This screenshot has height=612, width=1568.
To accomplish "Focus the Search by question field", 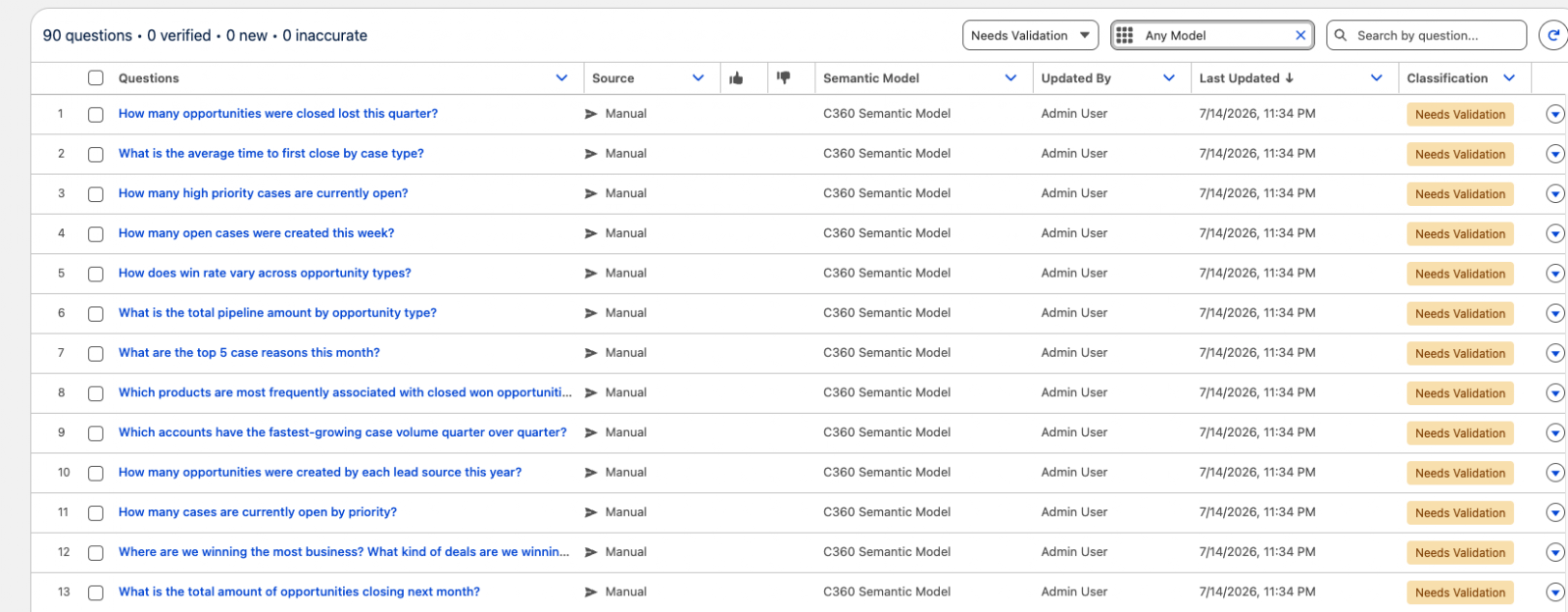I will point(1427,35).
